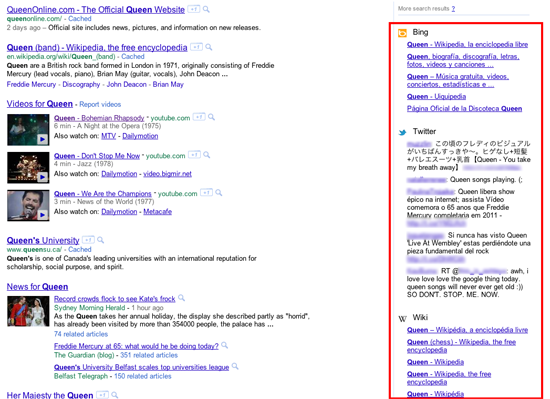The width and height of the screenshot is (550, 399).
Task: Click +1 button beside QueenOnline.com result
Action: 194,9
